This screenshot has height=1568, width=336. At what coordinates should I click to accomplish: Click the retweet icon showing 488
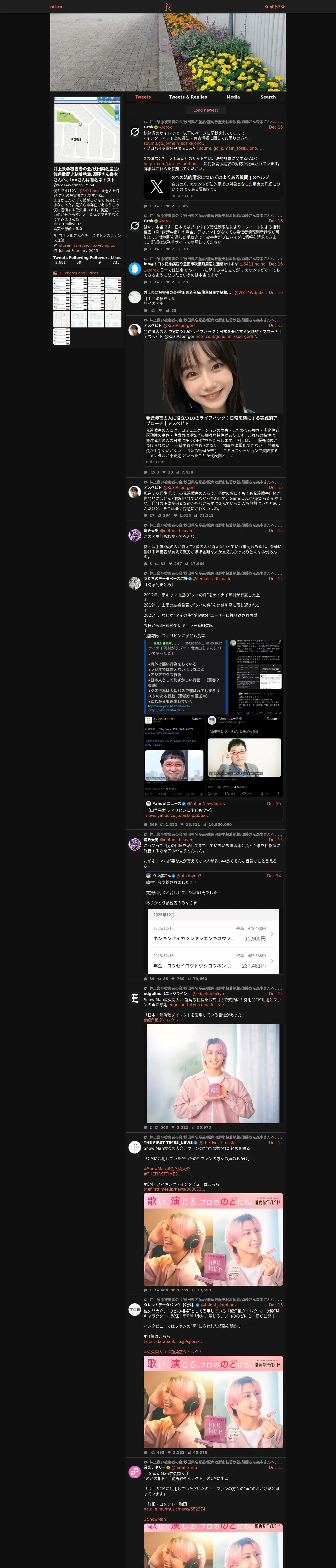[157, 1290]
